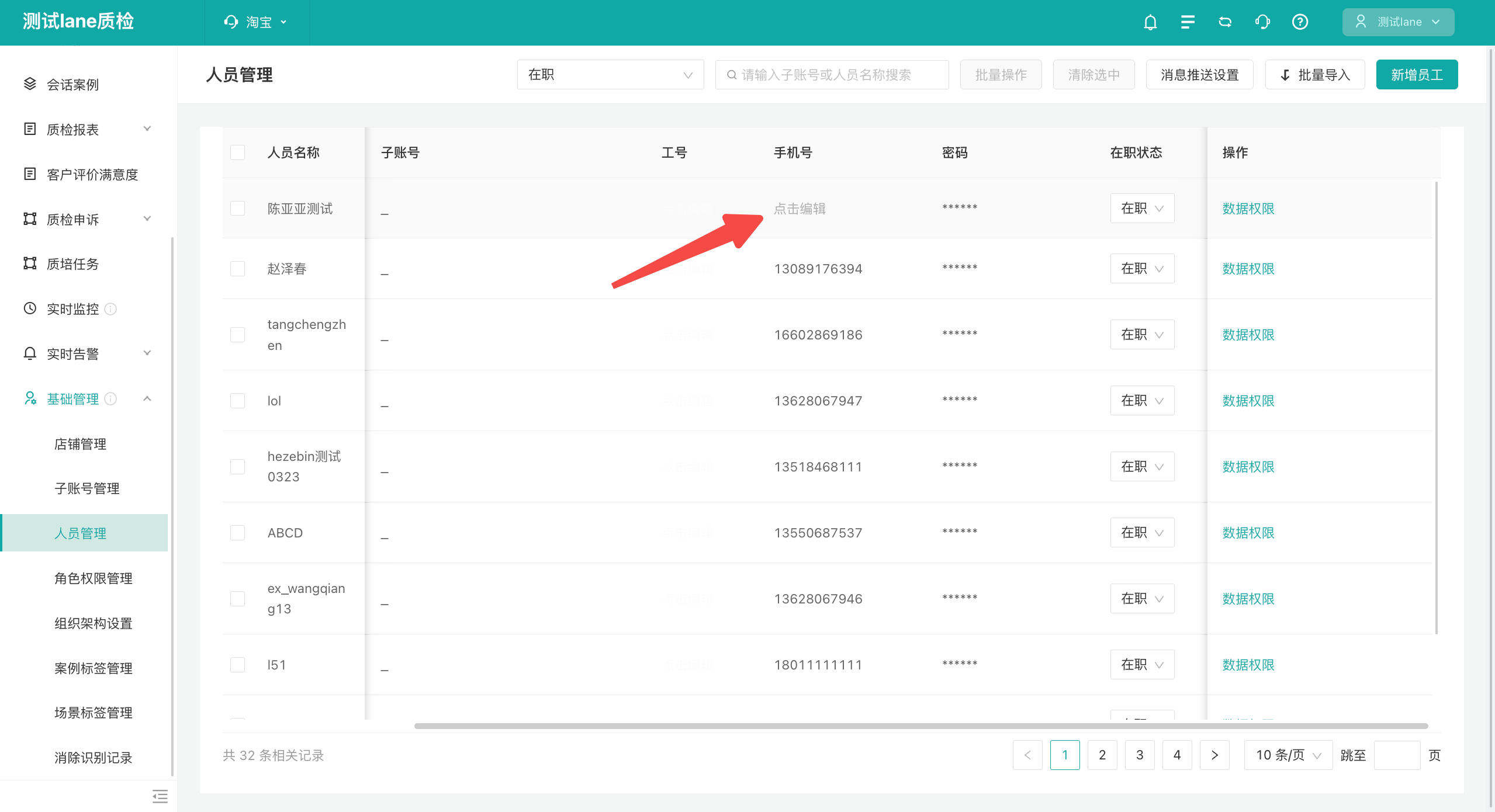Click the 基础管理 user-gear icon
Screen dimensions: 1495x812
[x=30, y=398]
